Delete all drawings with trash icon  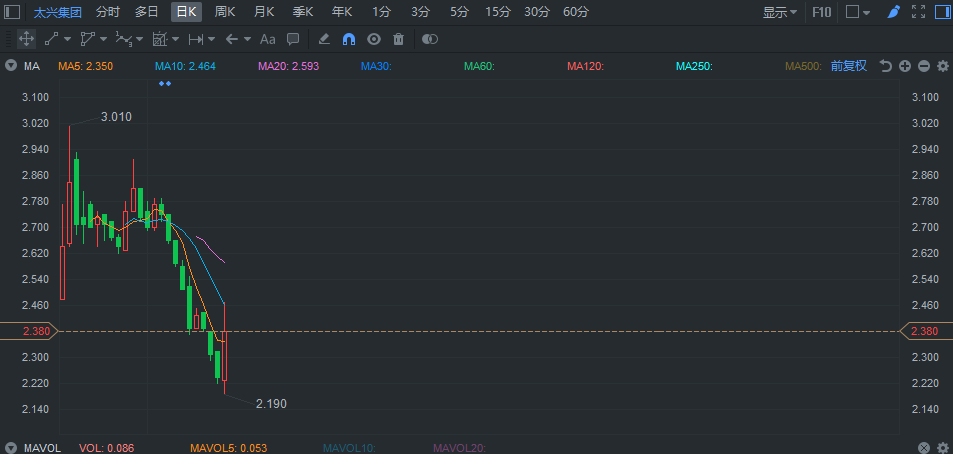(398, 39)
